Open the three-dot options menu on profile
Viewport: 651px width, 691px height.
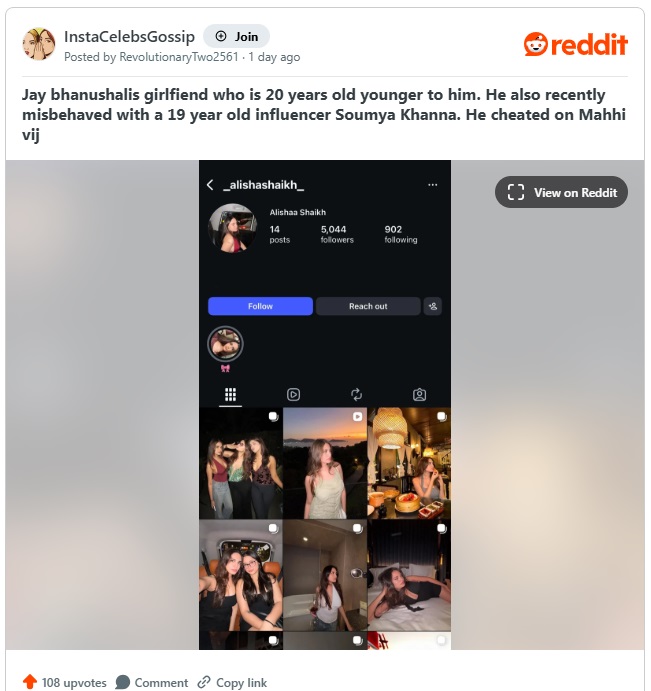433,185
